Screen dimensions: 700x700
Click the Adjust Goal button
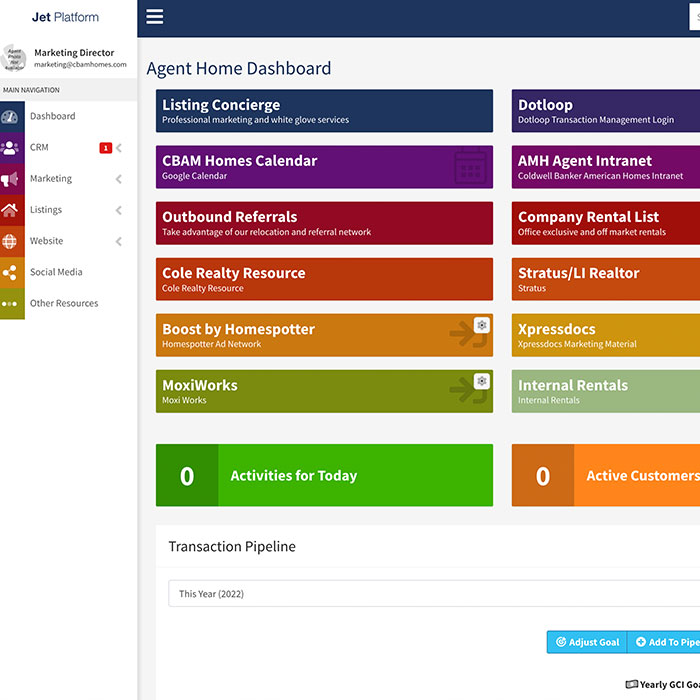pyautogui.click(x=587, y=642)
